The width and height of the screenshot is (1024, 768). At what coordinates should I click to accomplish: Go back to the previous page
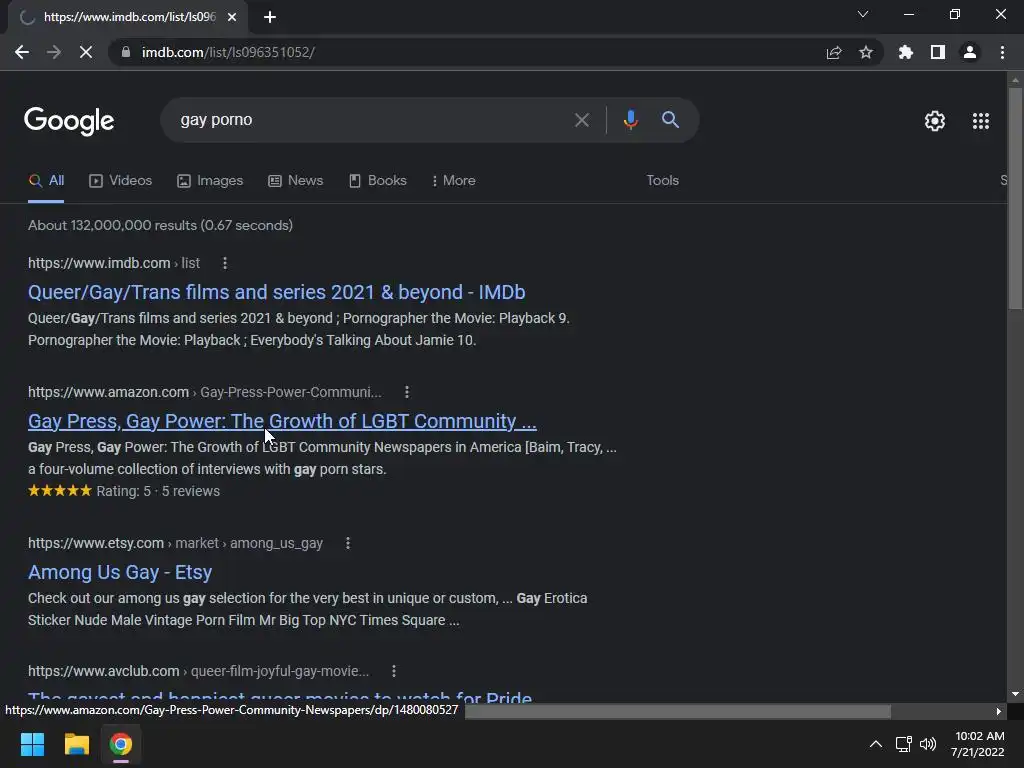(22, 52)
